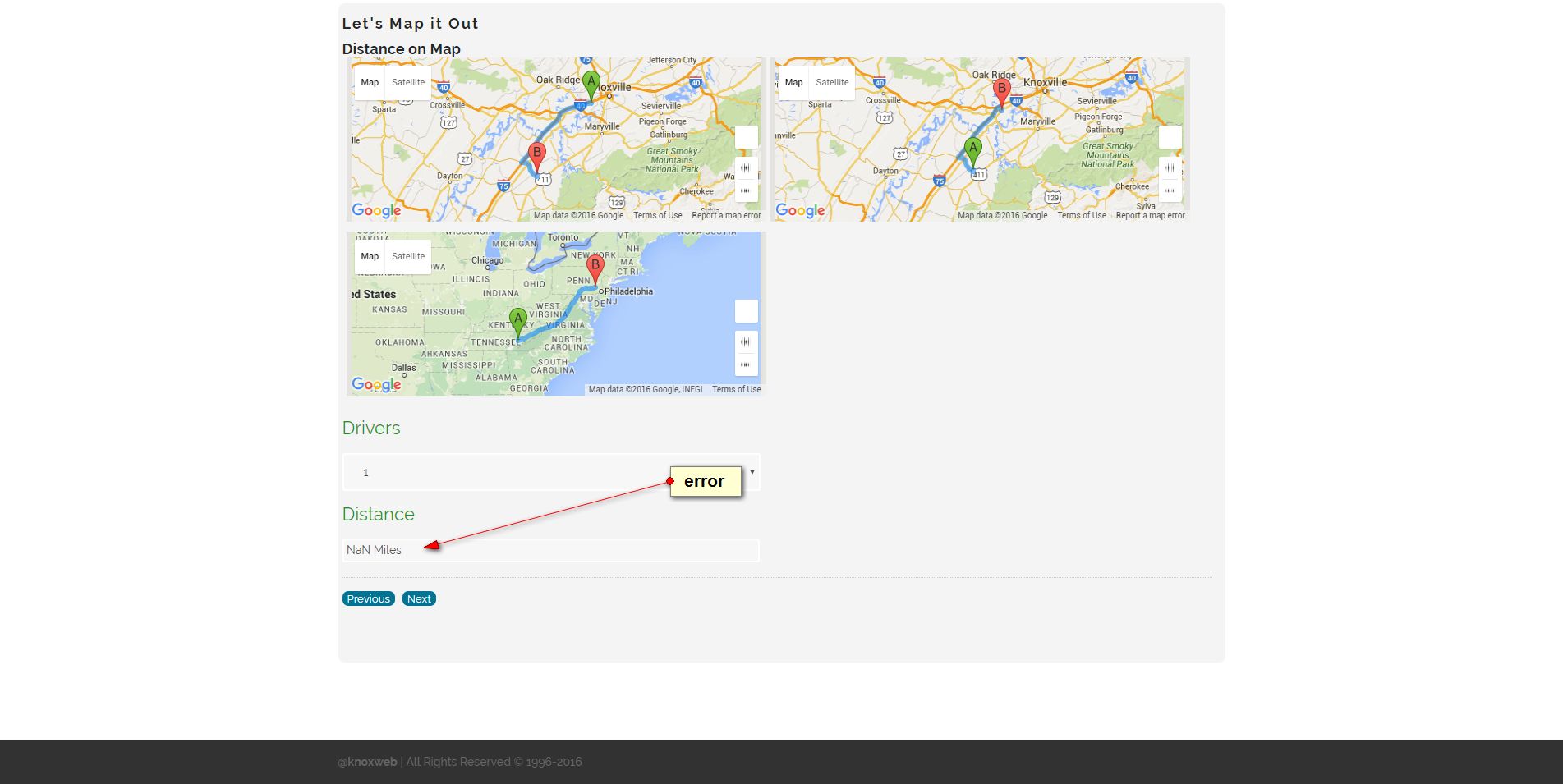Click the Toronto label on the eastern US map
Viewport: 1563px width, 784px height.
[x=563, y=237]
